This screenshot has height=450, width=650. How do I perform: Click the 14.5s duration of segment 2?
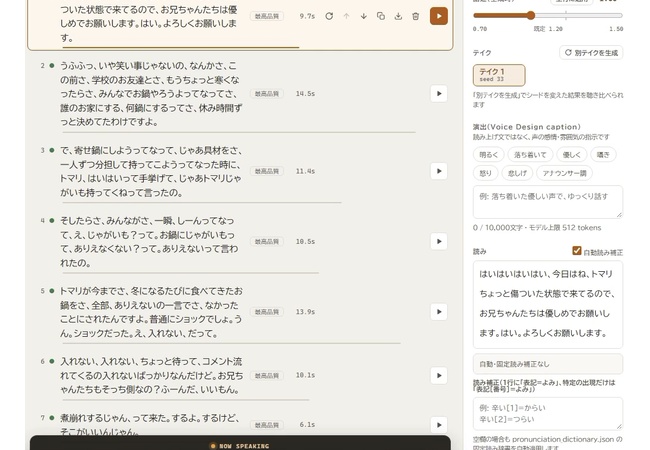[305, 94]
